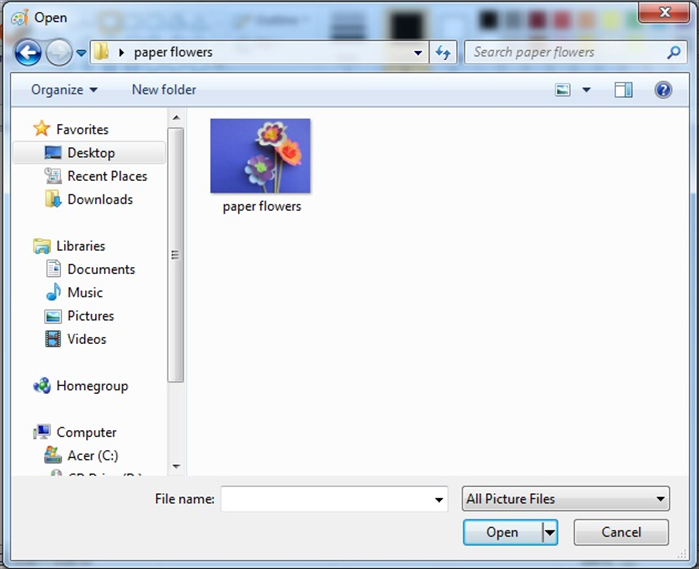Viewport: 699px width, 569px height.
Task: Open the Documents library
Action: tap(101, 269)
